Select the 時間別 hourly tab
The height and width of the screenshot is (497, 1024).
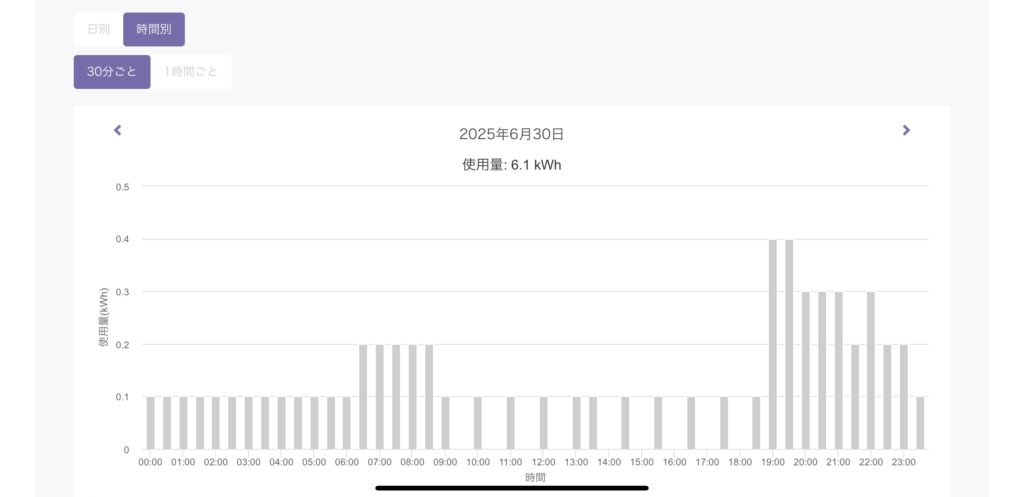pos(154,29)
